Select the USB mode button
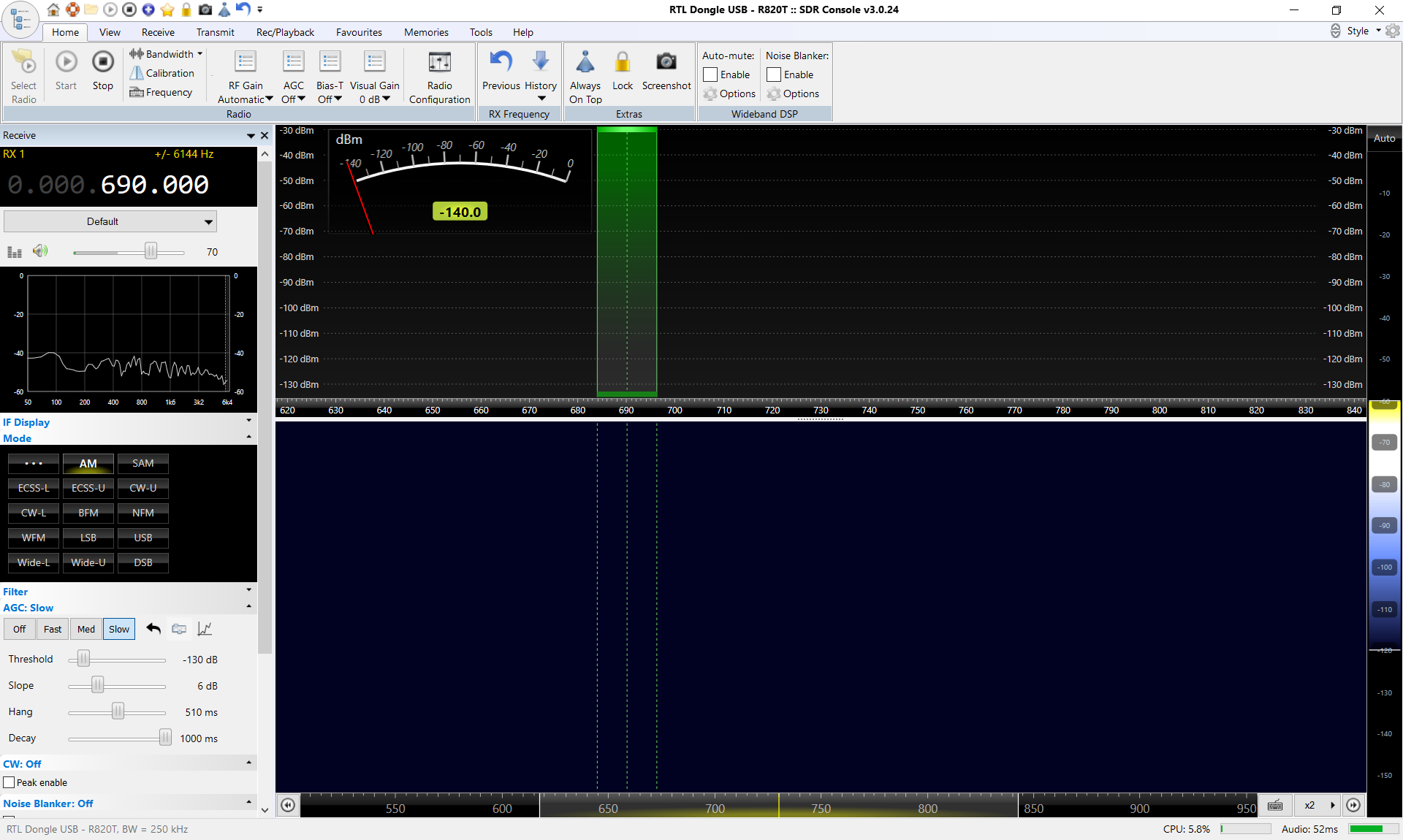Viewport: 1403px width, 840px height. point(143,538)
